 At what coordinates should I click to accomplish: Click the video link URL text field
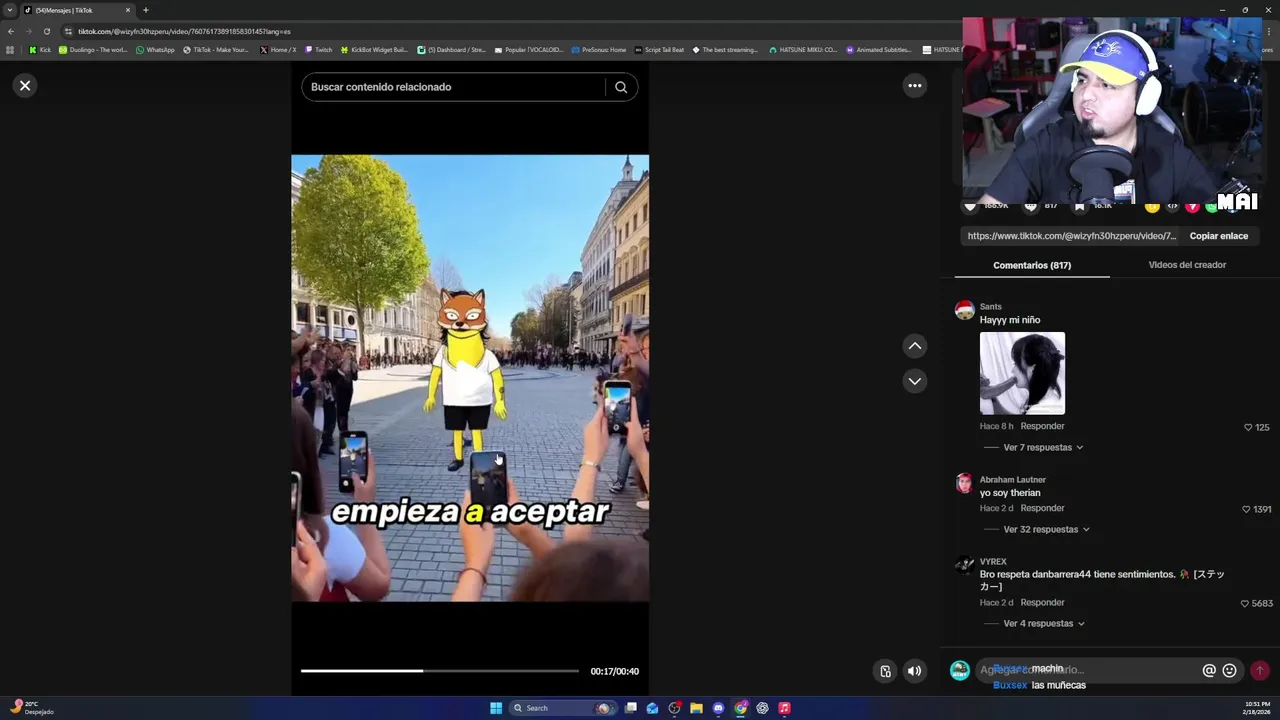tap(1070, 236)
